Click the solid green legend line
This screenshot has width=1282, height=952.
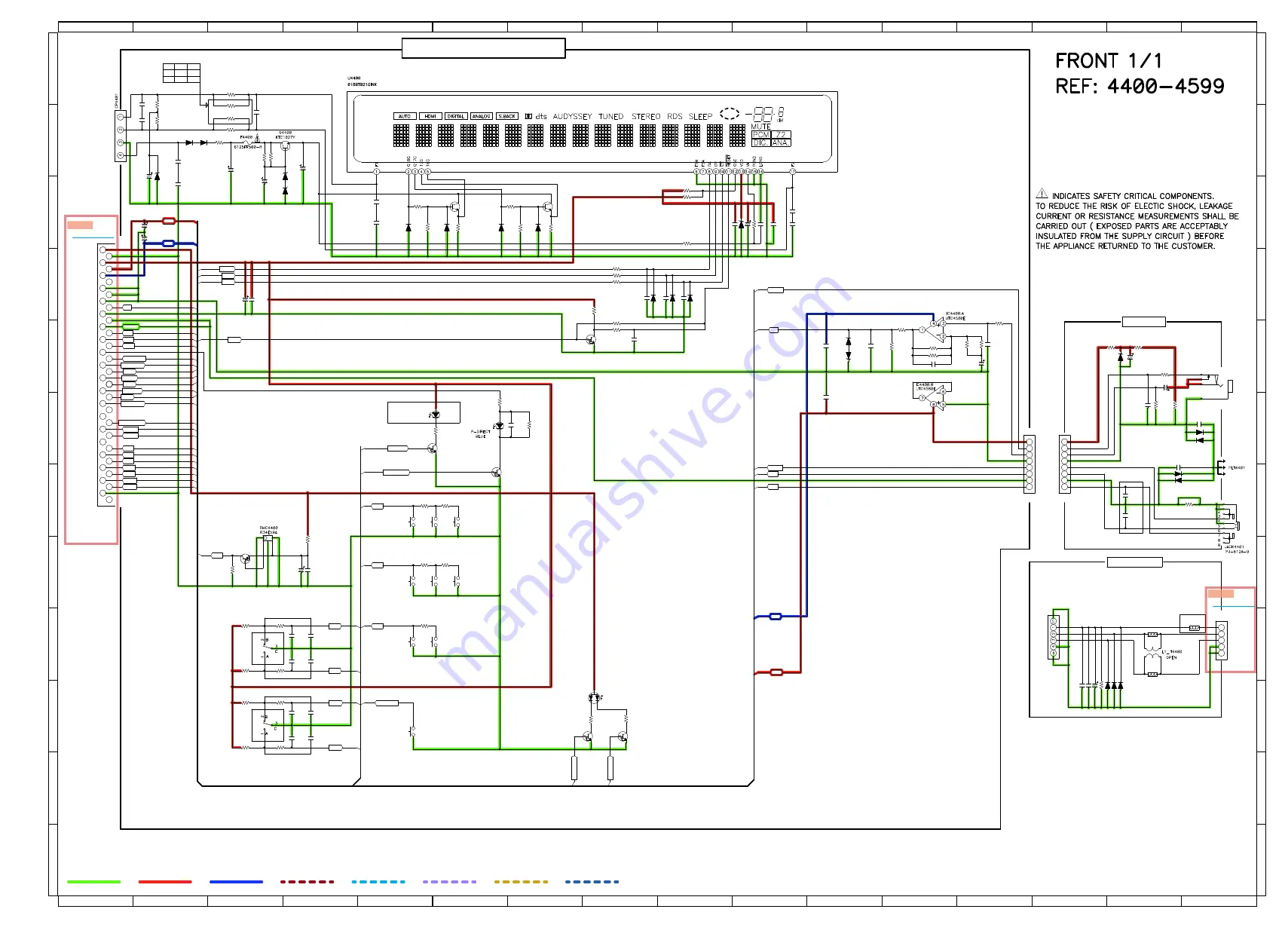click(94, 881)
